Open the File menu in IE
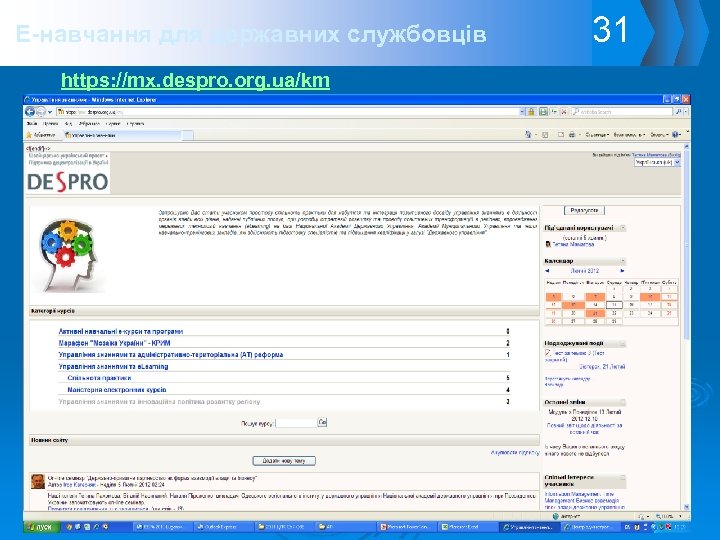Viewport: 720px width, 540px height. pyautogui.click(x=32, y=124)
